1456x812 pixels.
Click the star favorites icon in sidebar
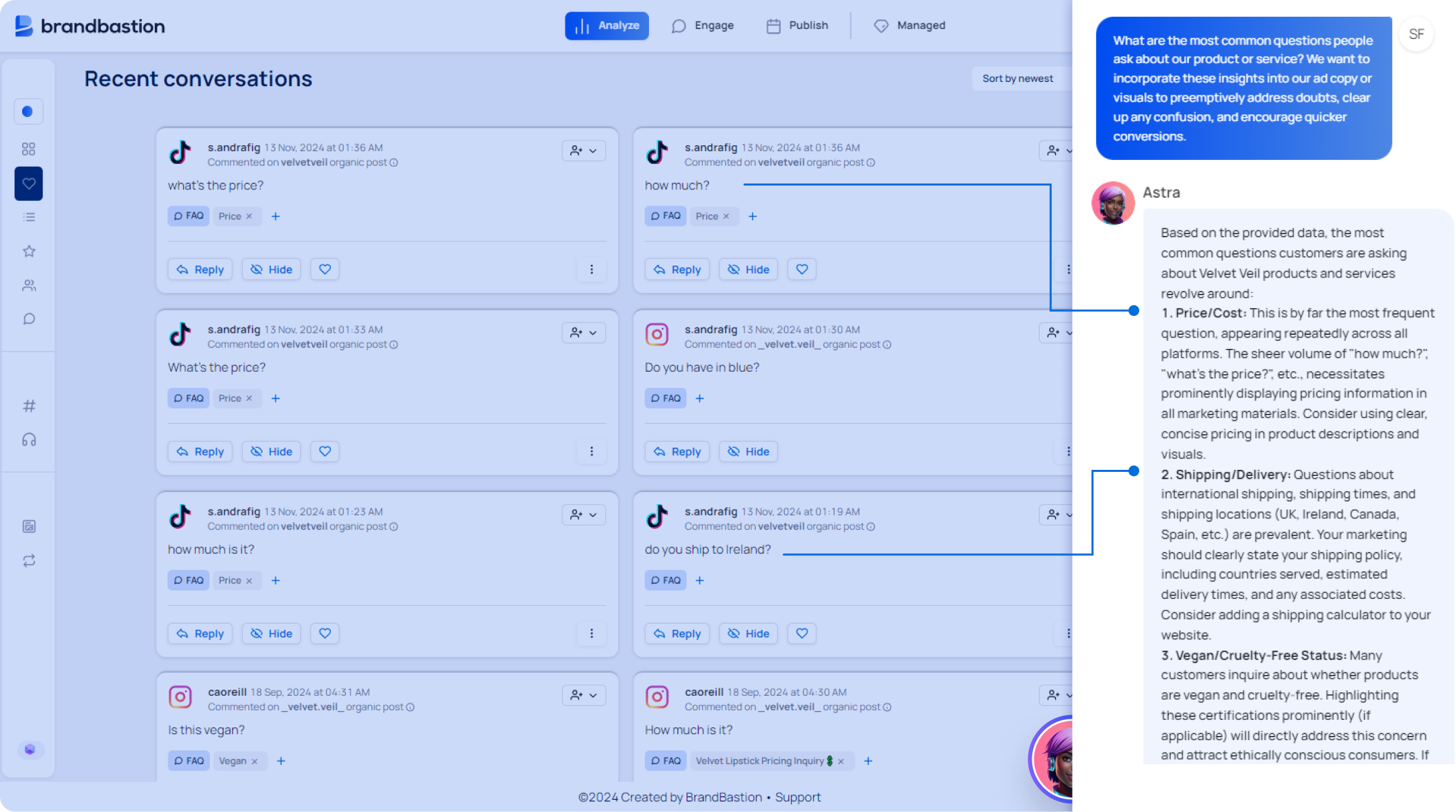[x=28, y=251]
